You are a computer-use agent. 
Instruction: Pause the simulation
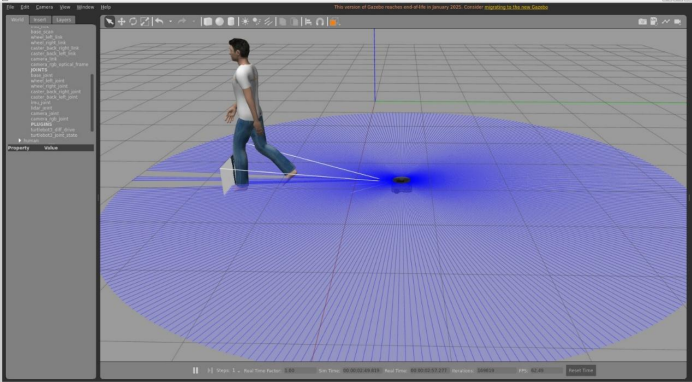[x=196, y=371]
